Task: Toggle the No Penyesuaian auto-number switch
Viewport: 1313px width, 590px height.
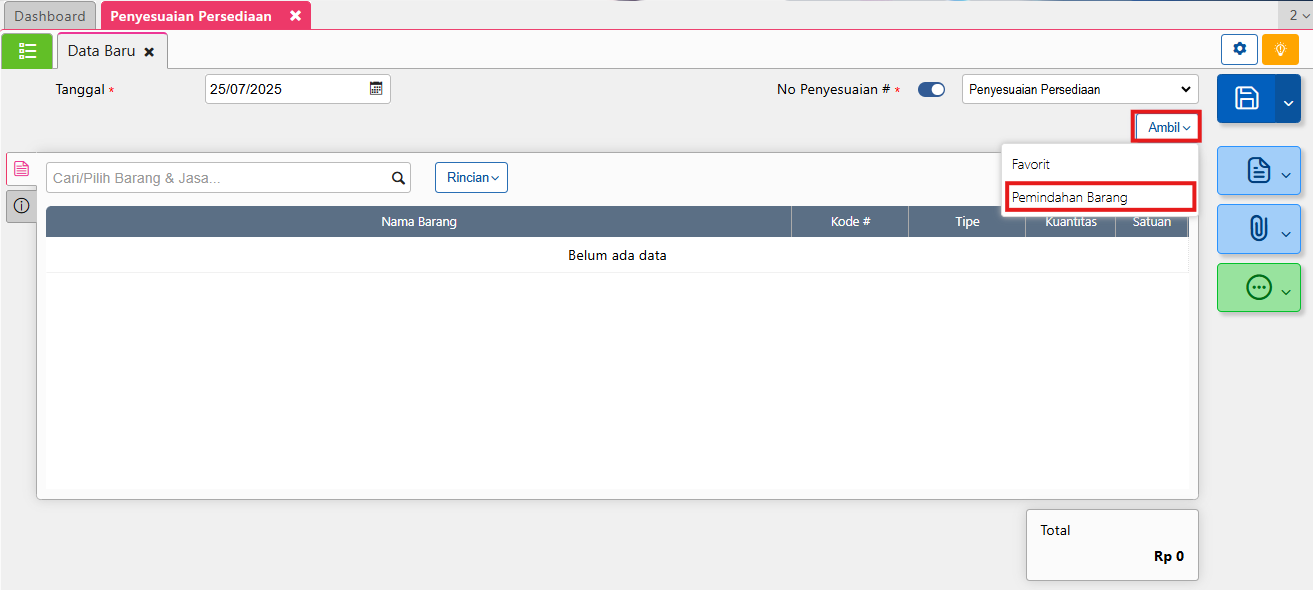Action: tap(931, 90)
